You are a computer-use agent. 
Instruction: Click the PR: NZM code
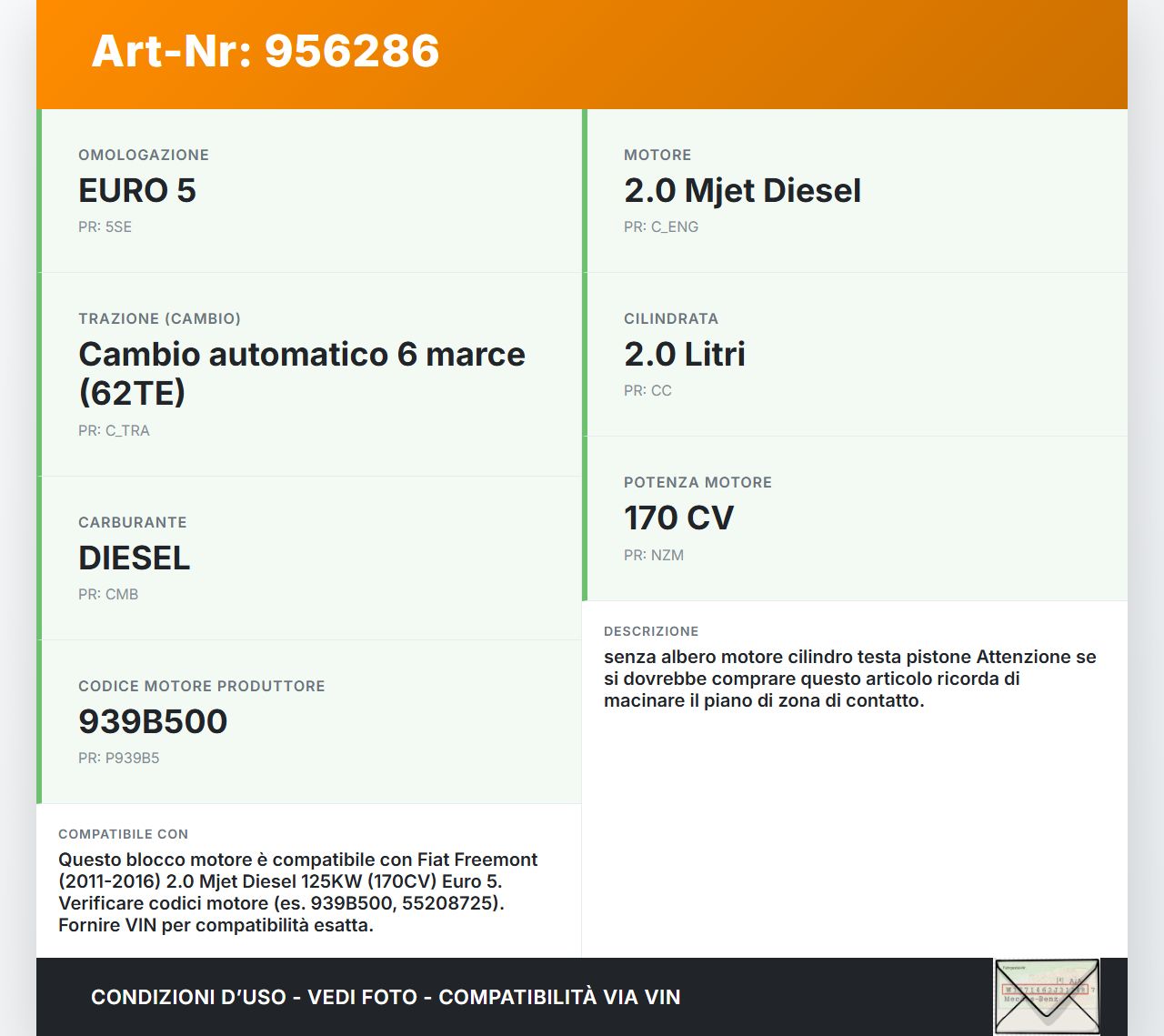pyautogui.click(x=654, y=556)
